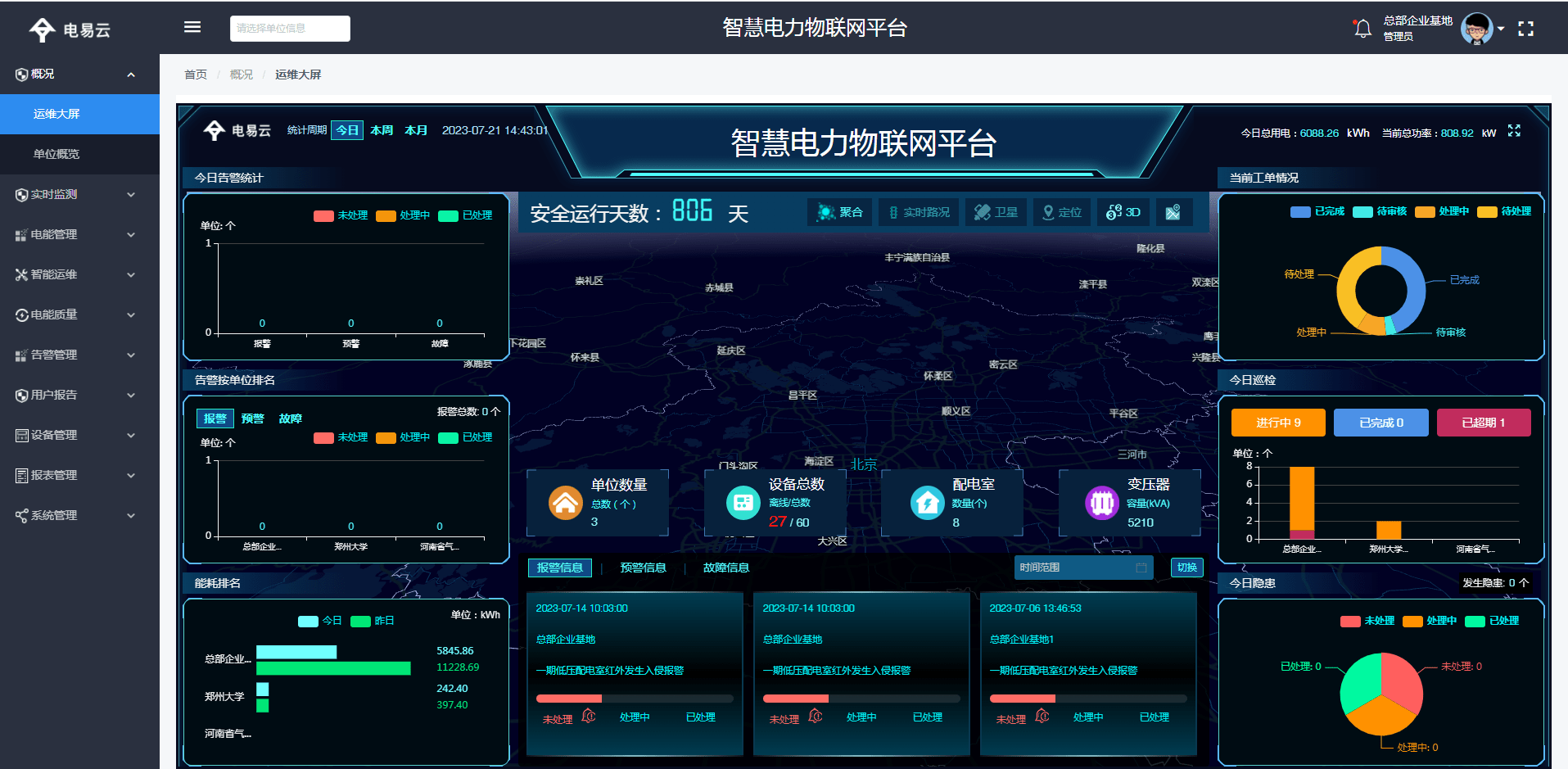Open the 时间范围 date range picker
This screenshot has height=769, width=1568.
1083,567
